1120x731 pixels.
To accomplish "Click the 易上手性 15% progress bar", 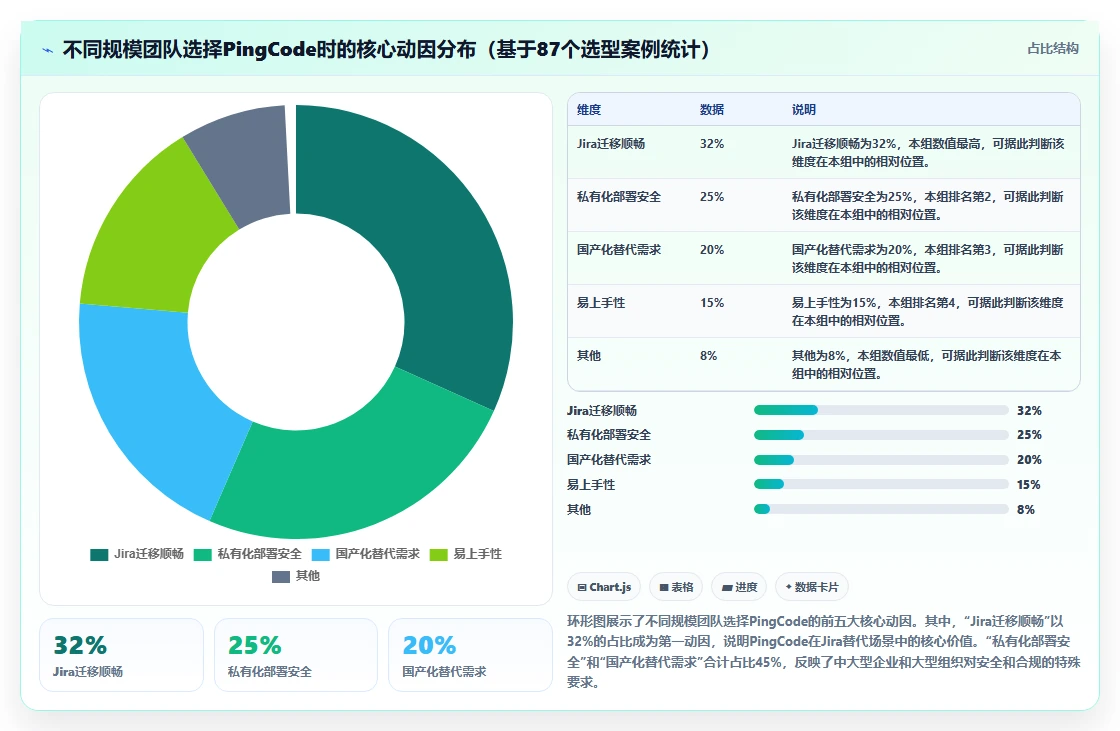I will [x=881, y=484].
